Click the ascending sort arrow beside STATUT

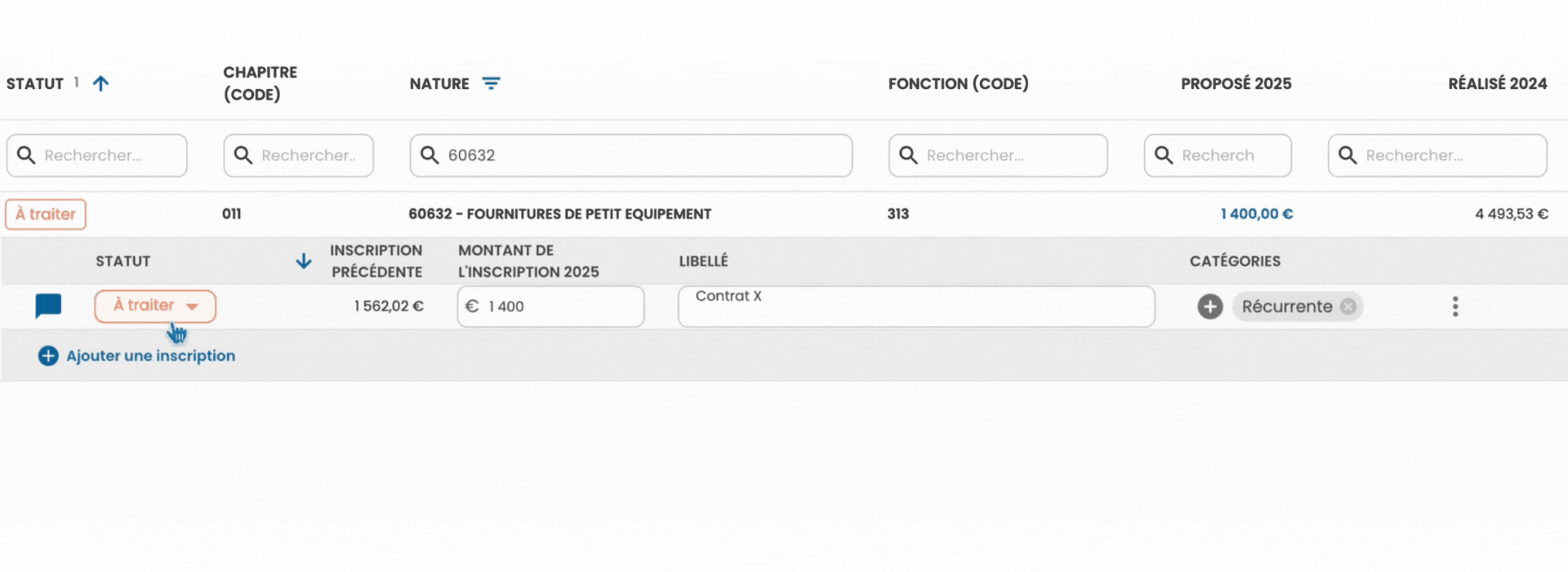[x=100, y=83]
